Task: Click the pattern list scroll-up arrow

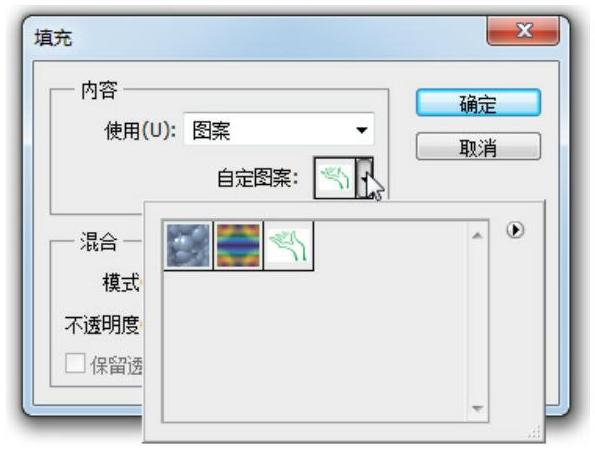Action: [x=477, y=236]
